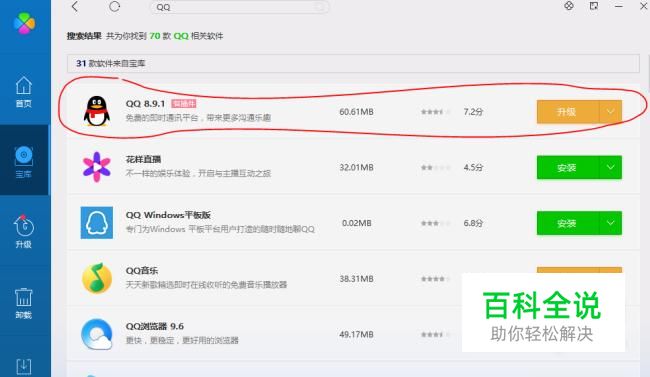Click the 4.5分 score for 花样直播
650x377 pixels.
point(473,168)
